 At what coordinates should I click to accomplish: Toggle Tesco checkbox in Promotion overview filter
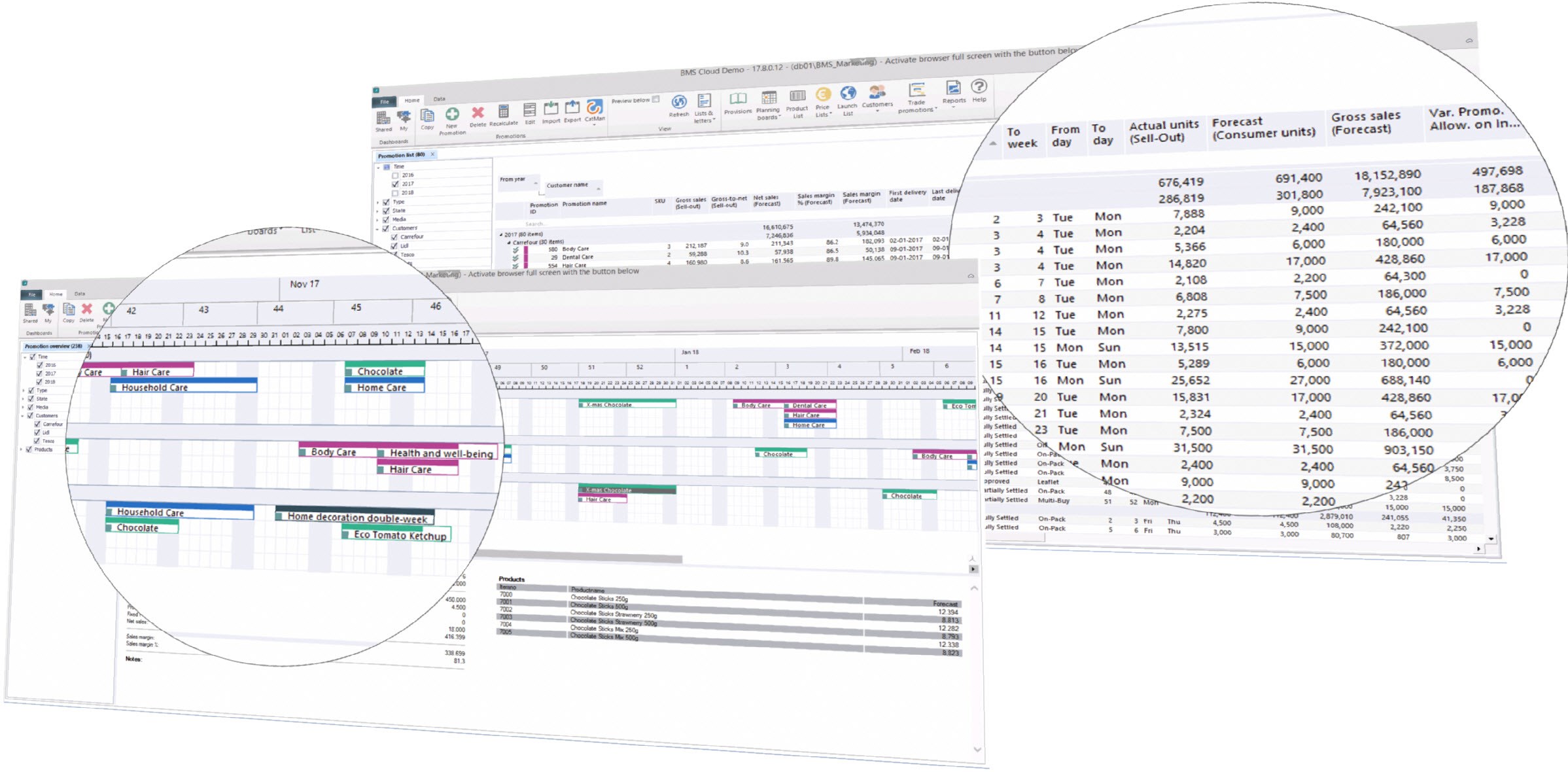pos(37,441)
